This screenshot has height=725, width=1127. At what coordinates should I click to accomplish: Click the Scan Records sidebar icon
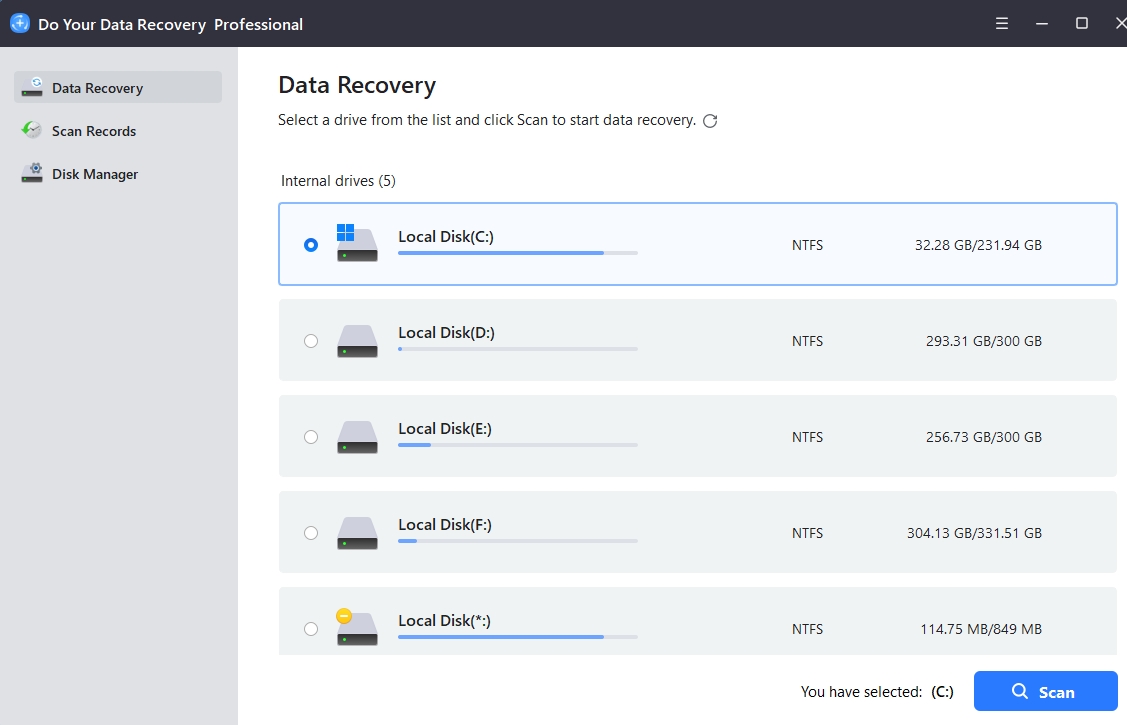(x=33, y=130)
